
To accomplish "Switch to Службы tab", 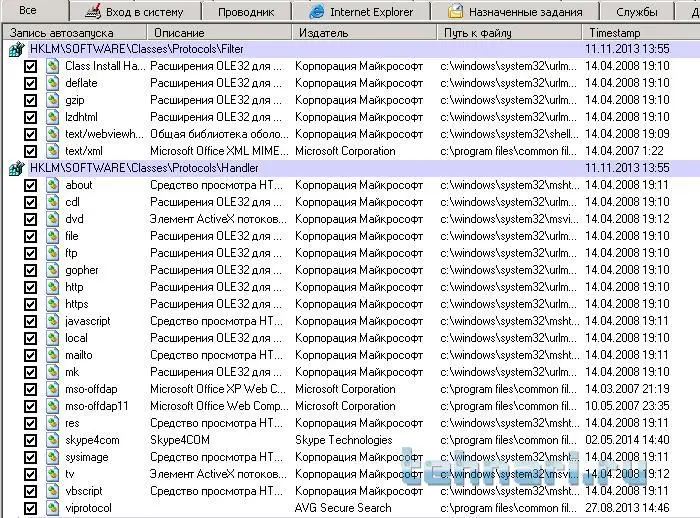I will [637, 12].
